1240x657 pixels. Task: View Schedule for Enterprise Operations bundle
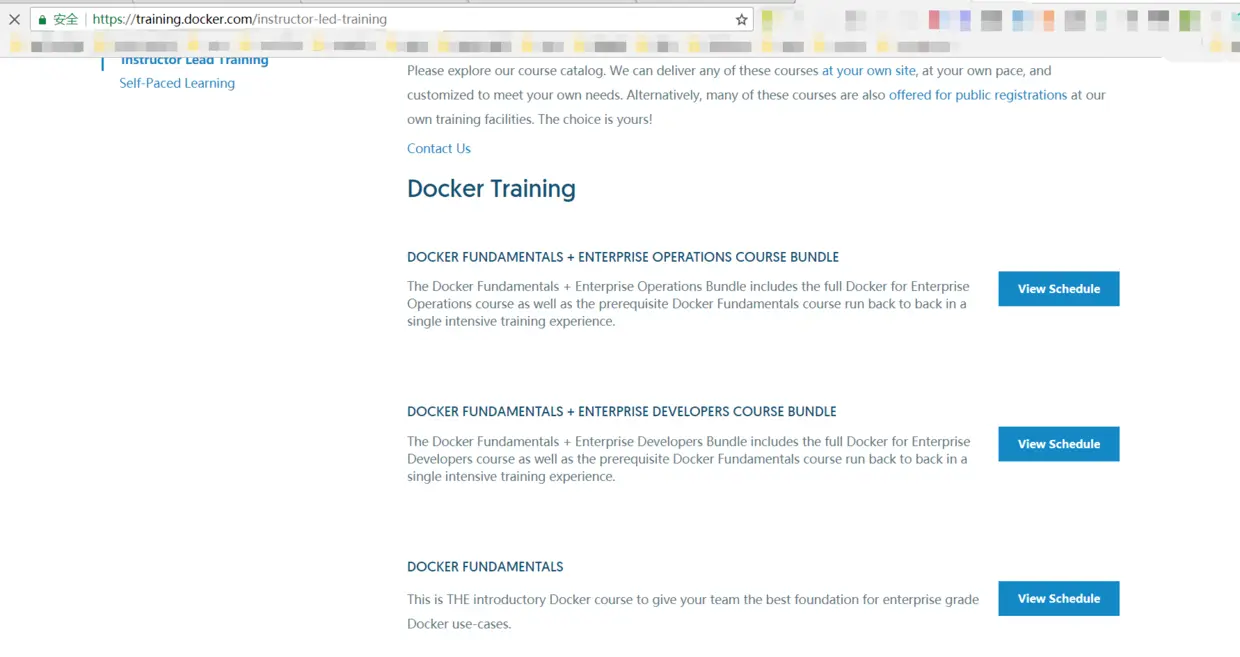[1058, 289]
